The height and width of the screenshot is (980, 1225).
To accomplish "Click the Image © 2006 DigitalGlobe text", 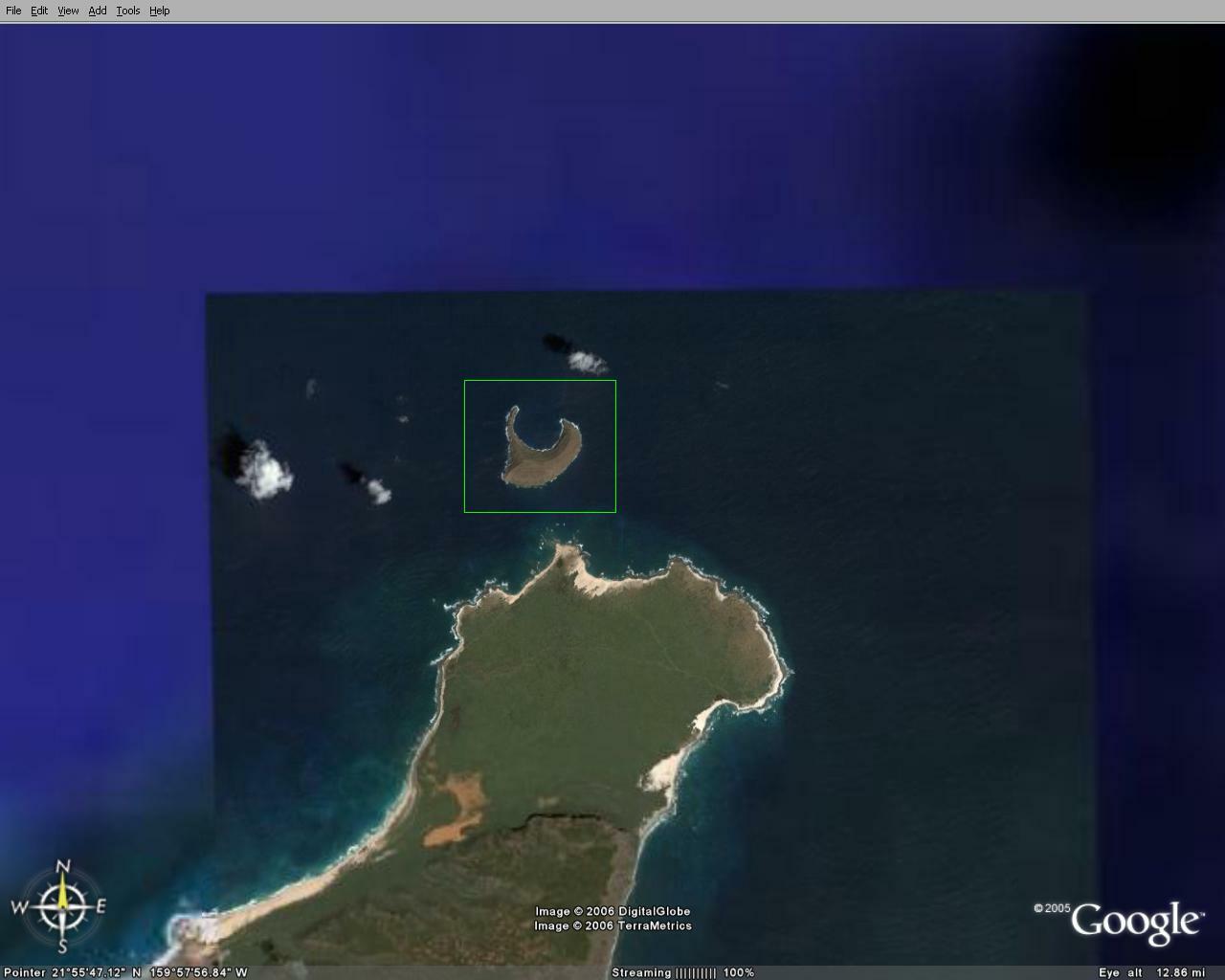I will click(612, 911).
